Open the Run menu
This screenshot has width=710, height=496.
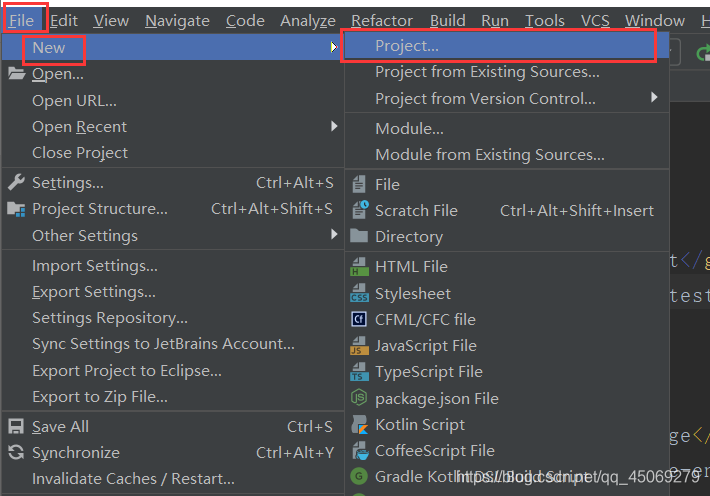495,20
